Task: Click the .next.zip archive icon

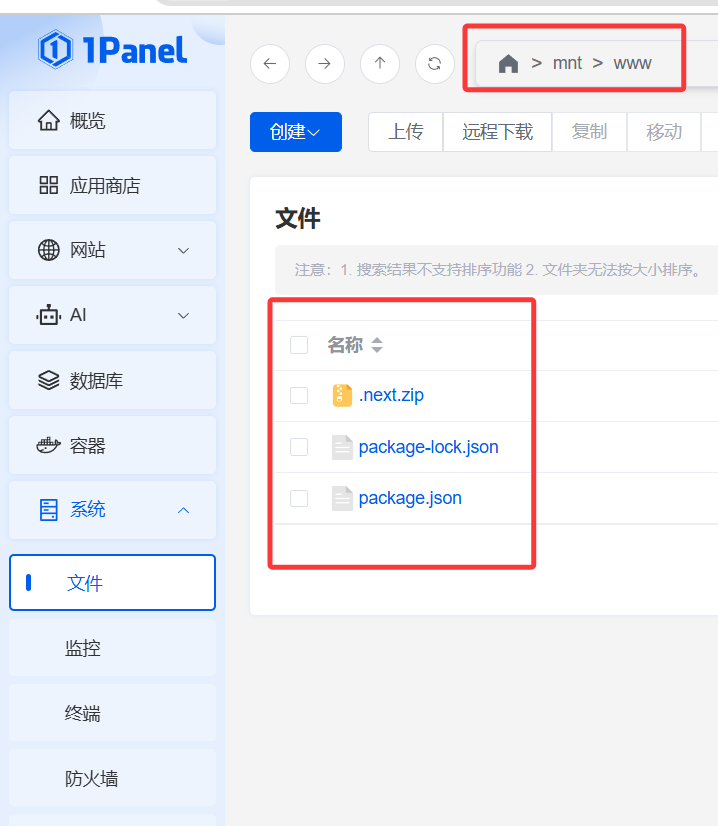Action: (342, 395)
